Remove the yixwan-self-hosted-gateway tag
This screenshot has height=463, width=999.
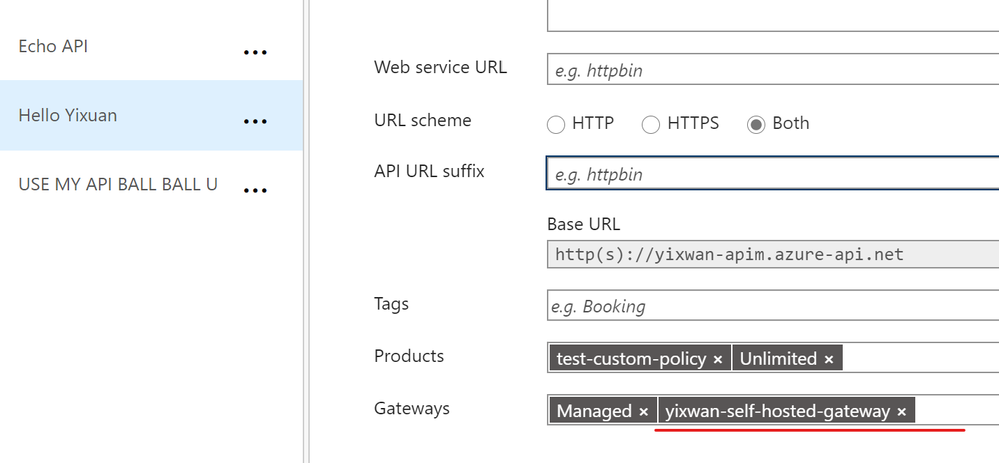(902, 412)
